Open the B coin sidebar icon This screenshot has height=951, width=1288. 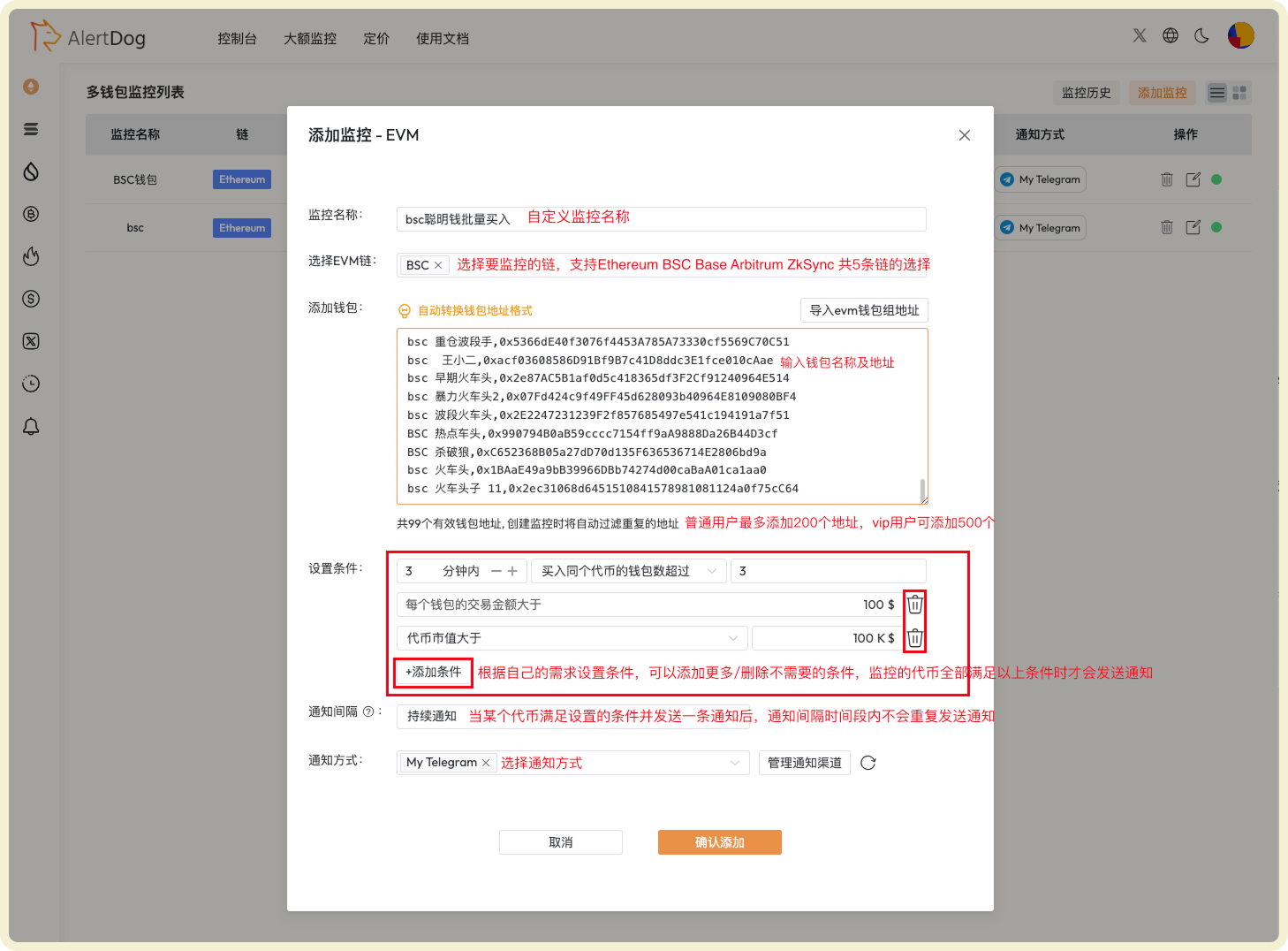31,214
